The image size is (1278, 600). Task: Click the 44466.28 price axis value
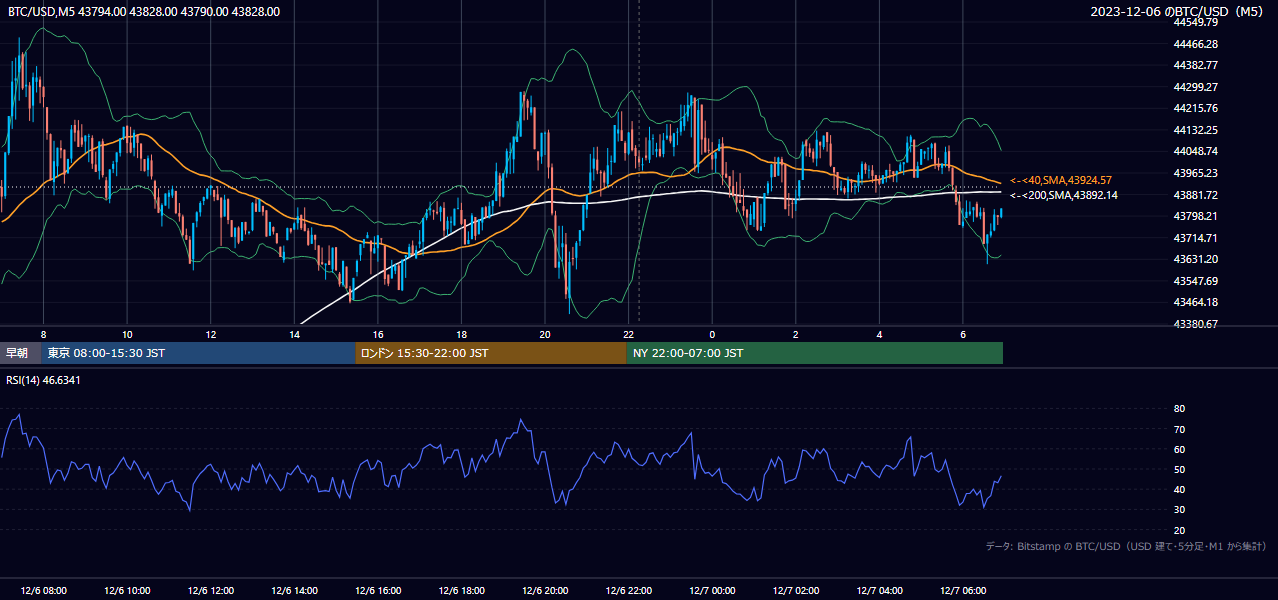coord(1196,44)
